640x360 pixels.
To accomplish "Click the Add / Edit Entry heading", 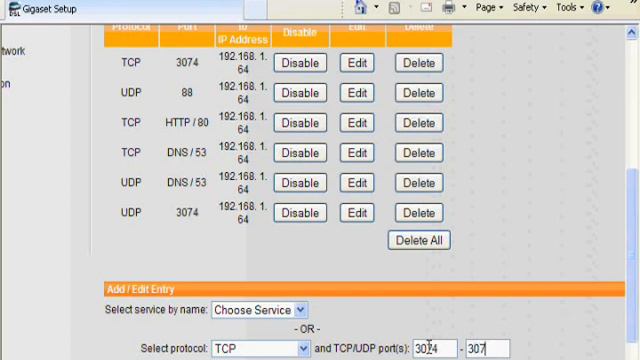I will pos(140,289).
